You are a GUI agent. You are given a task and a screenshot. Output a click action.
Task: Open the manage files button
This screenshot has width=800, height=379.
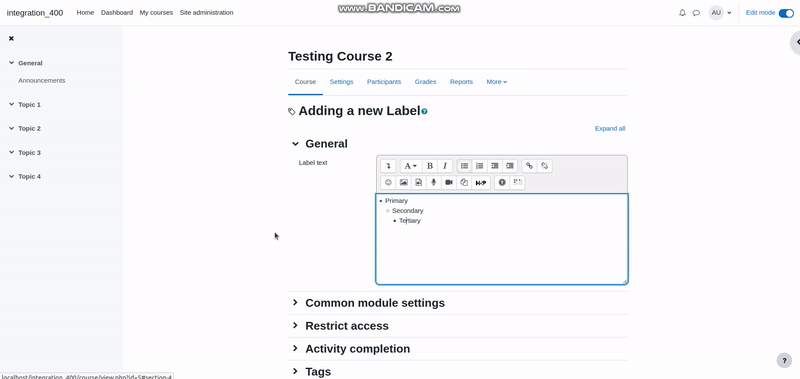tap(464, 183)
